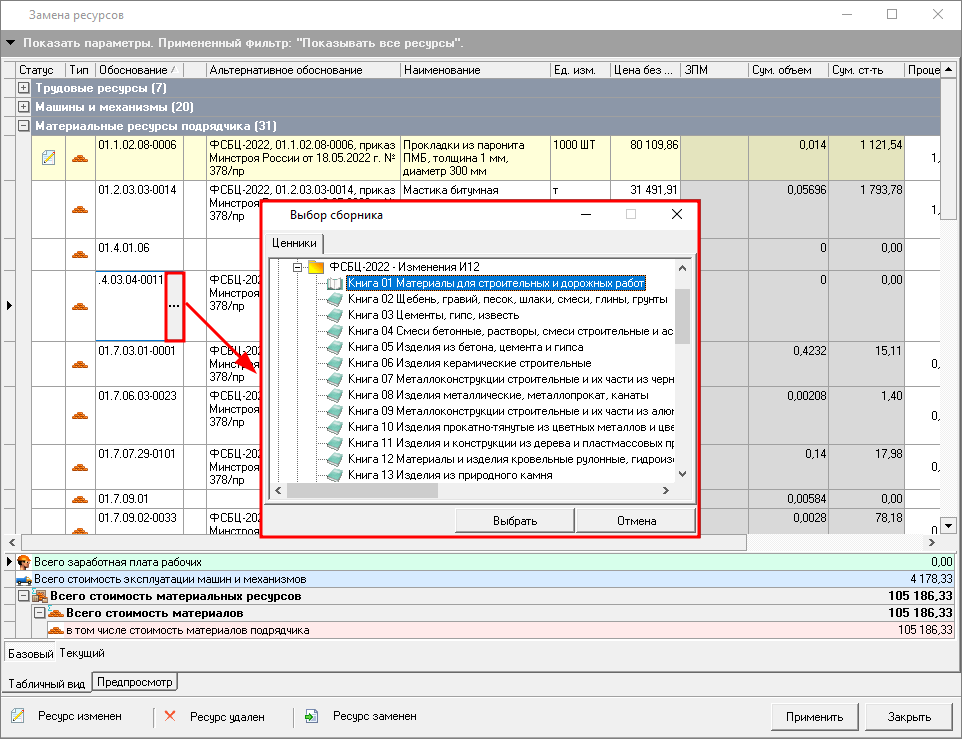
Task: Click the brick icon for resource 01.2.03.03-0014
Action: point(80,210)
